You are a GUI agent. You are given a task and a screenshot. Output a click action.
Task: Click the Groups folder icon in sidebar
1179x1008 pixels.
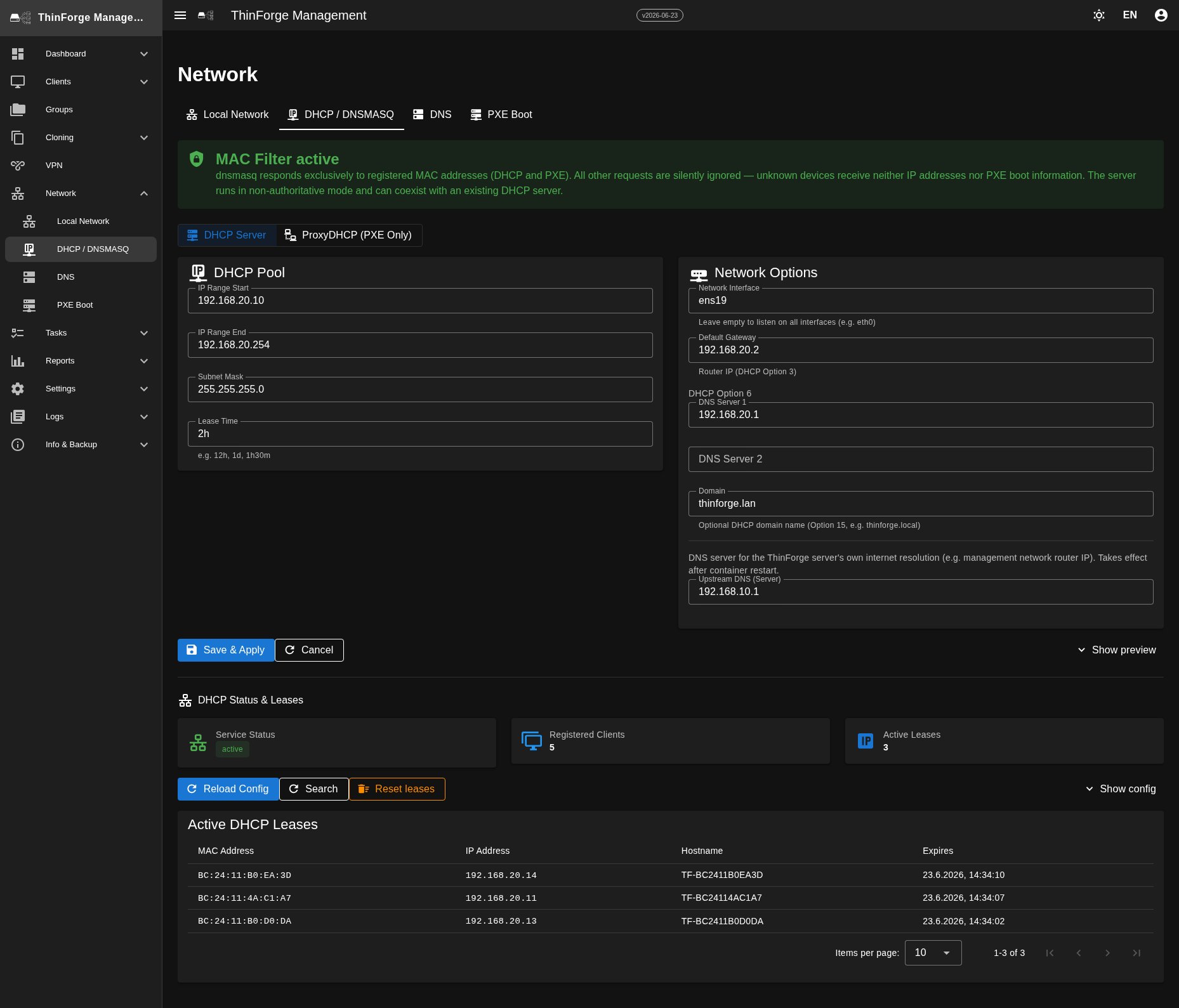point(18,110)
